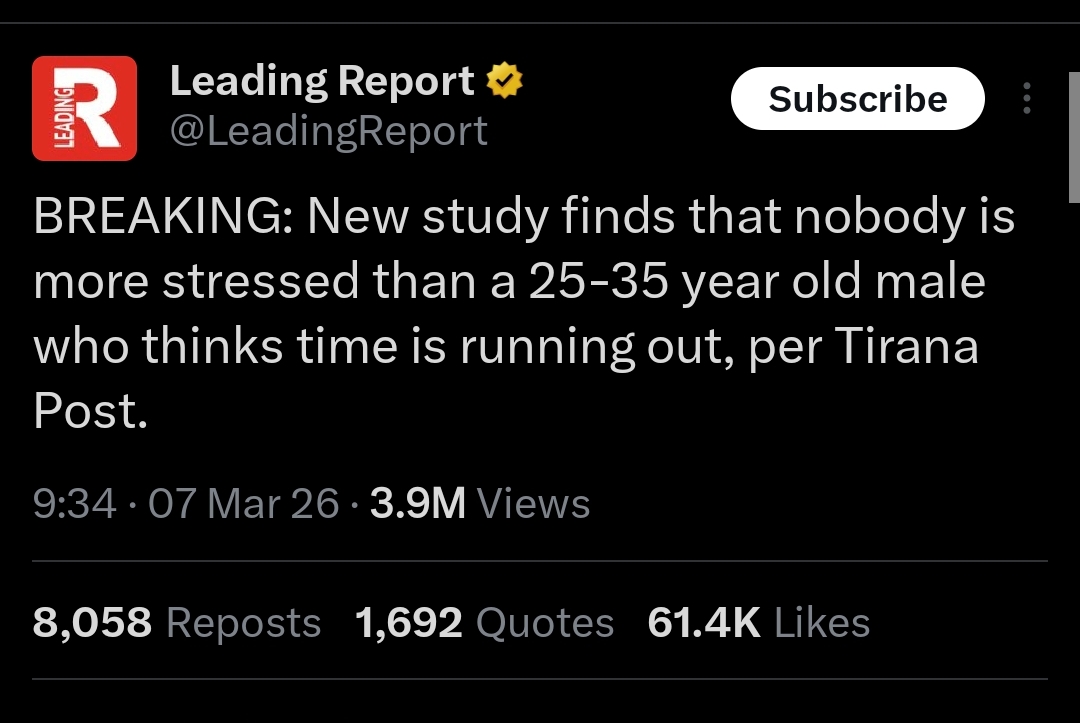1080x723 pixels.
Task: Click the Reposts label
Action: point(243,623)
